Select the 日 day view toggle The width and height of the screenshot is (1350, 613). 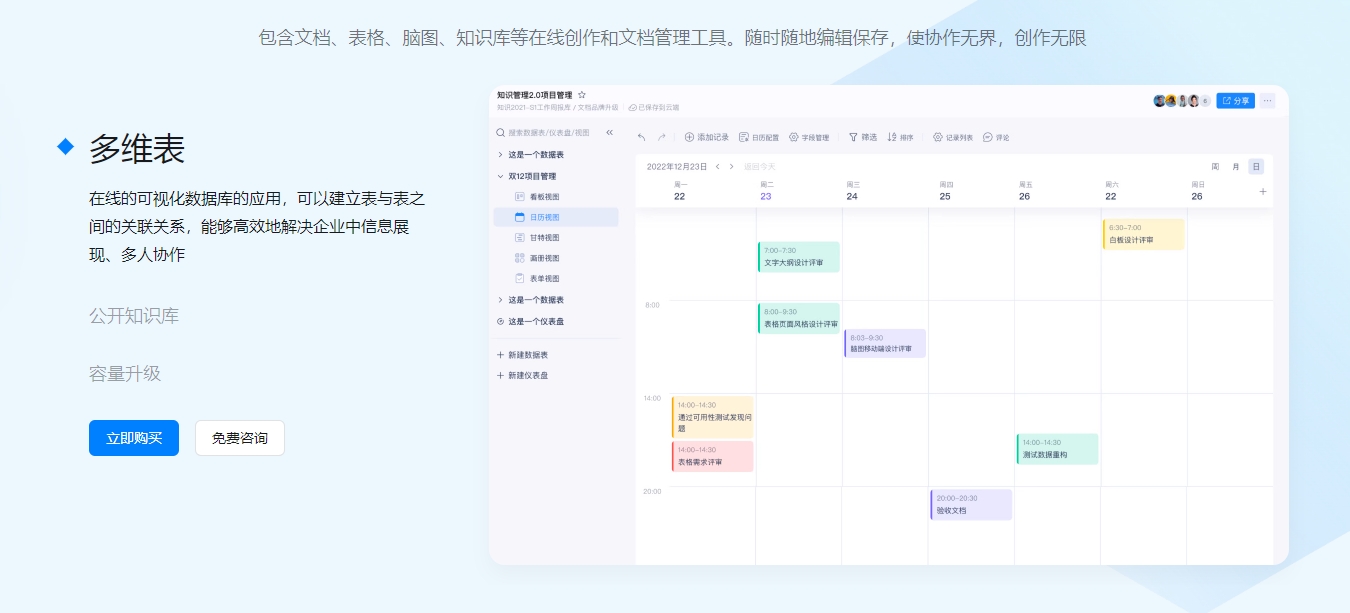pyautogui.click(x=1256, y=167)
